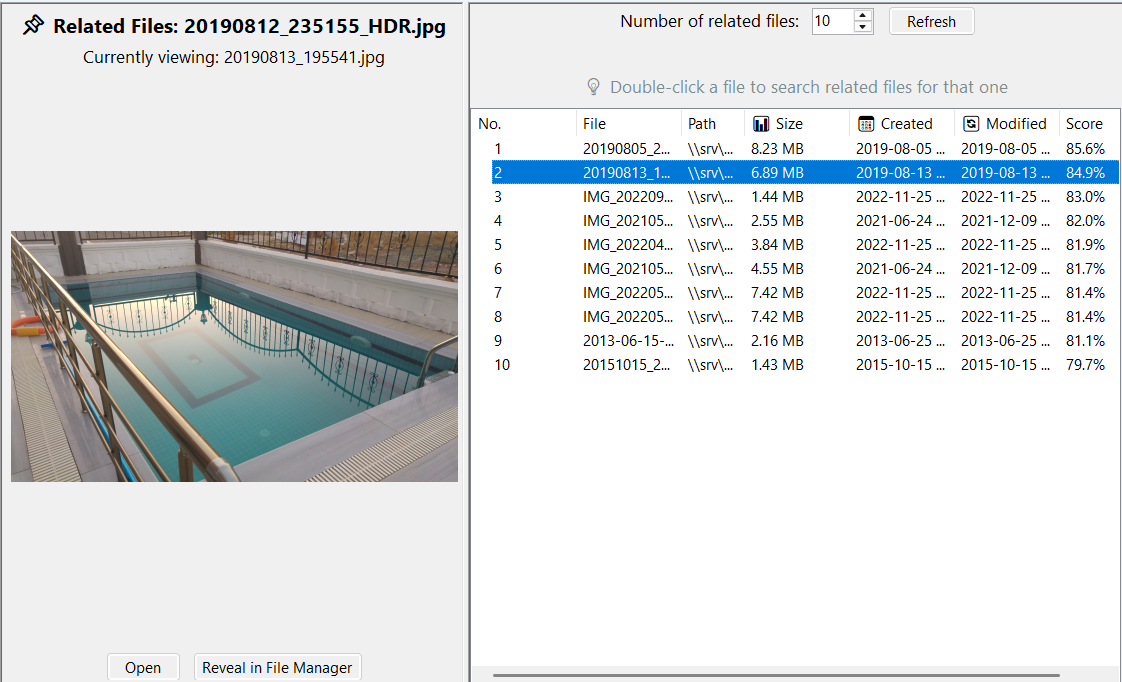
Task: Click the Refresh button
Action: tap(931, 21)
